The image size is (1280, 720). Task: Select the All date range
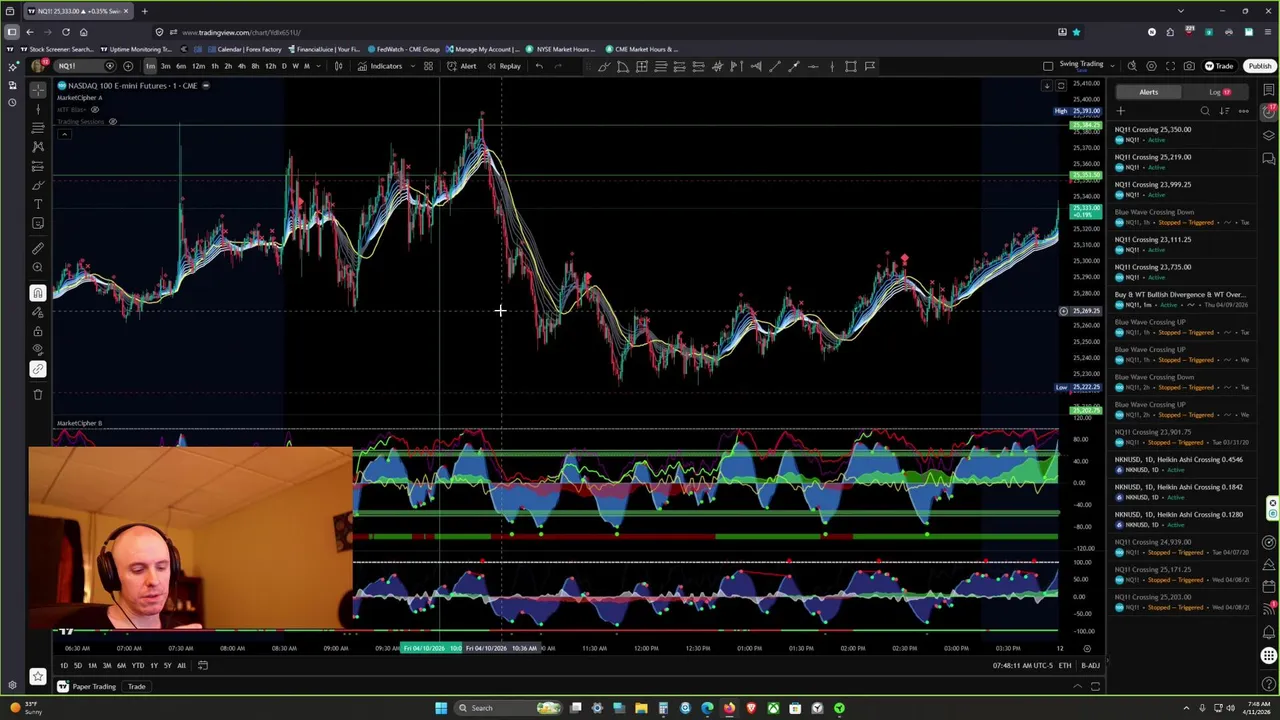[x=181, y=666]
